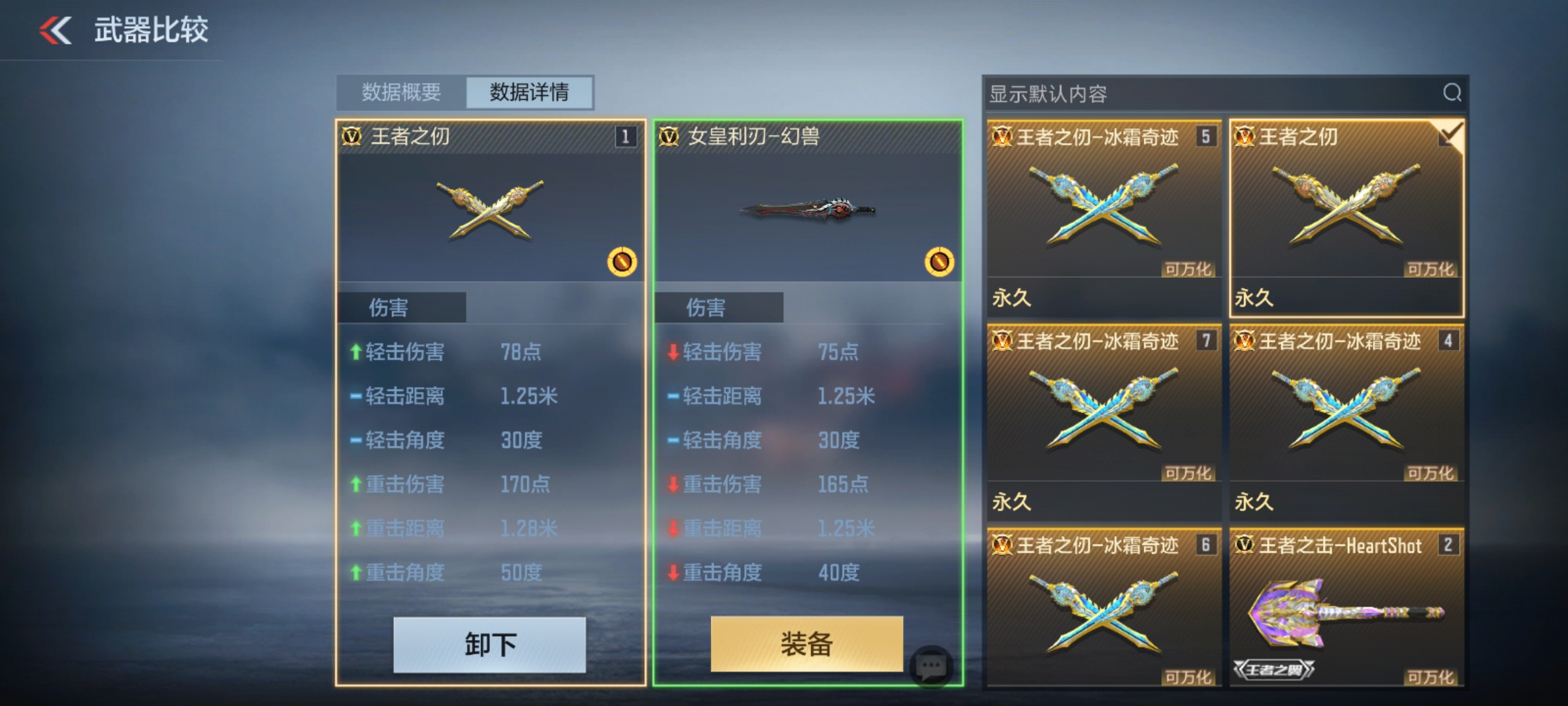This screenshot has width=1568, height=706.
Task: Select the 数据详情 tab
Action: click(529, 92)
